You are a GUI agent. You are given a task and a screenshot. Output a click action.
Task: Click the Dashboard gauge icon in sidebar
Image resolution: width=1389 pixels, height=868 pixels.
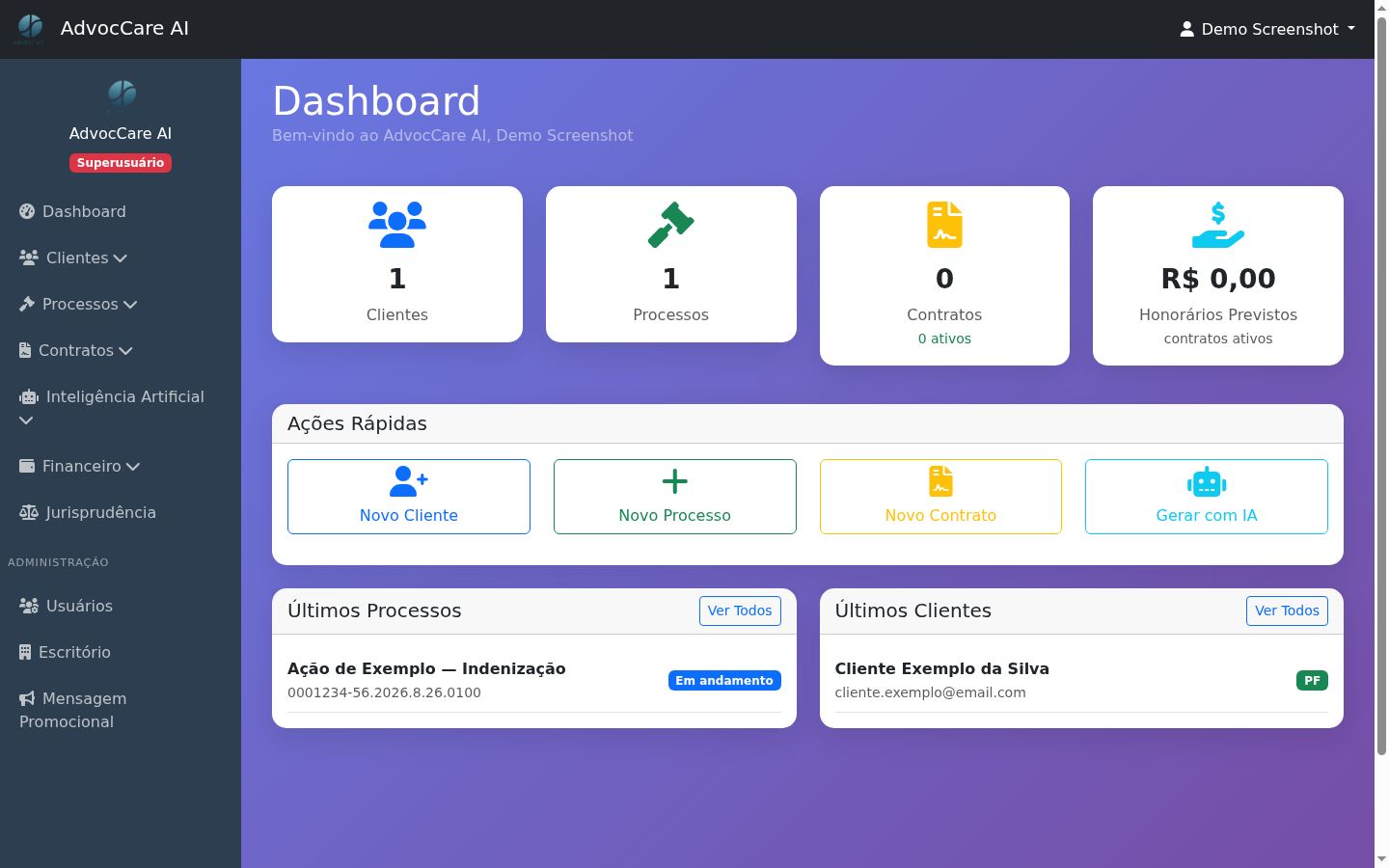coord(27,211)
